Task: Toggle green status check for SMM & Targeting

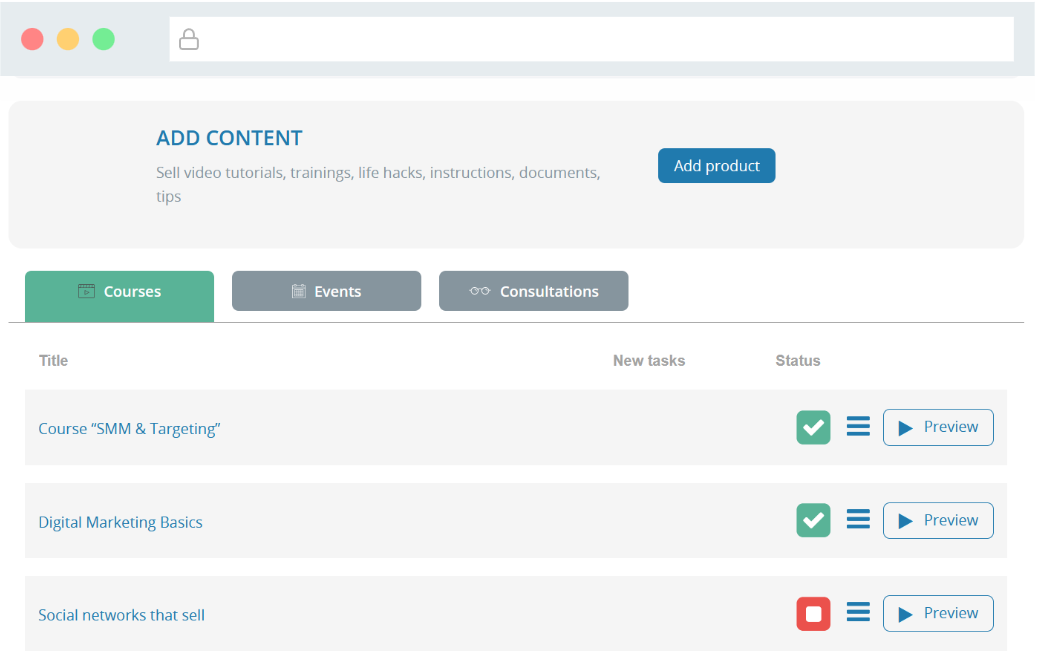Action: [x=813, y=427]
